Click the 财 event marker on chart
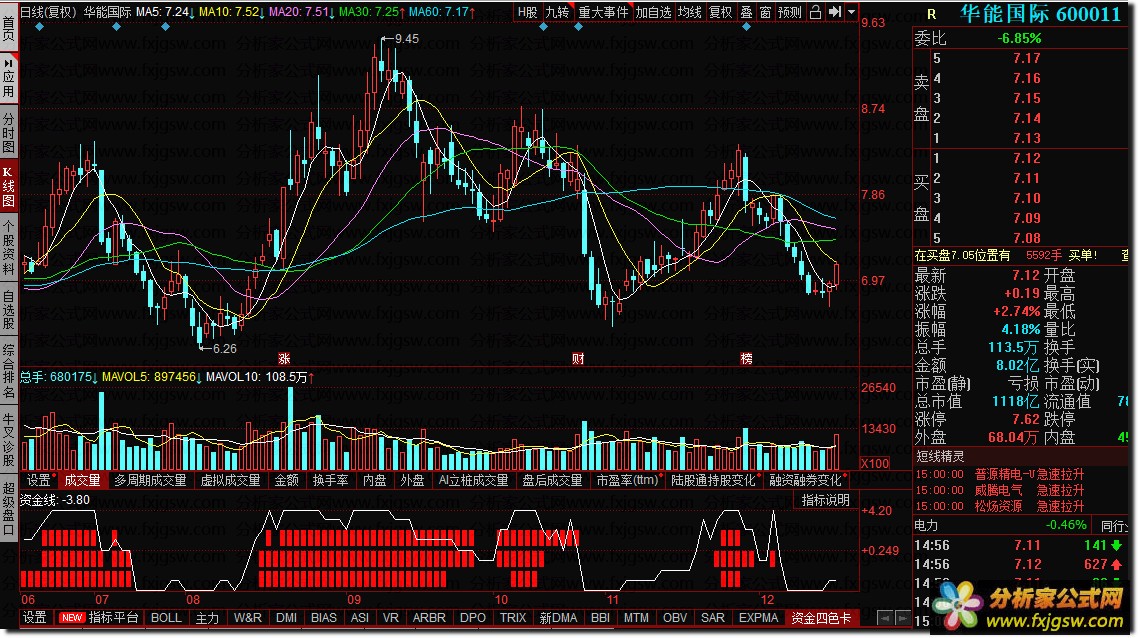1140x638 pixels. pyautogui.click(x=578, y=358)
